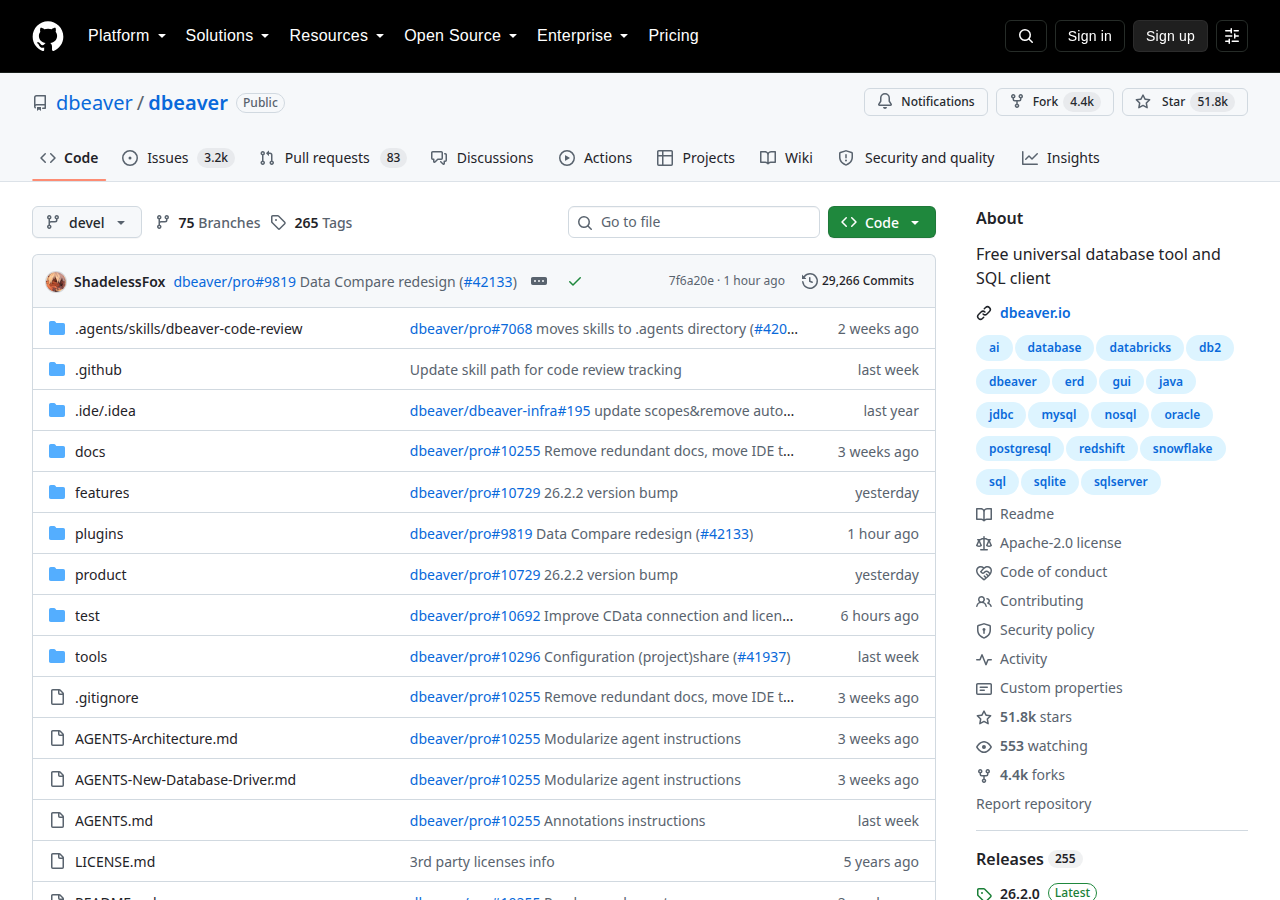The image size is (1280, 900).
Task: Expand the Enterprise menu
Action: (x=583, y=36)
